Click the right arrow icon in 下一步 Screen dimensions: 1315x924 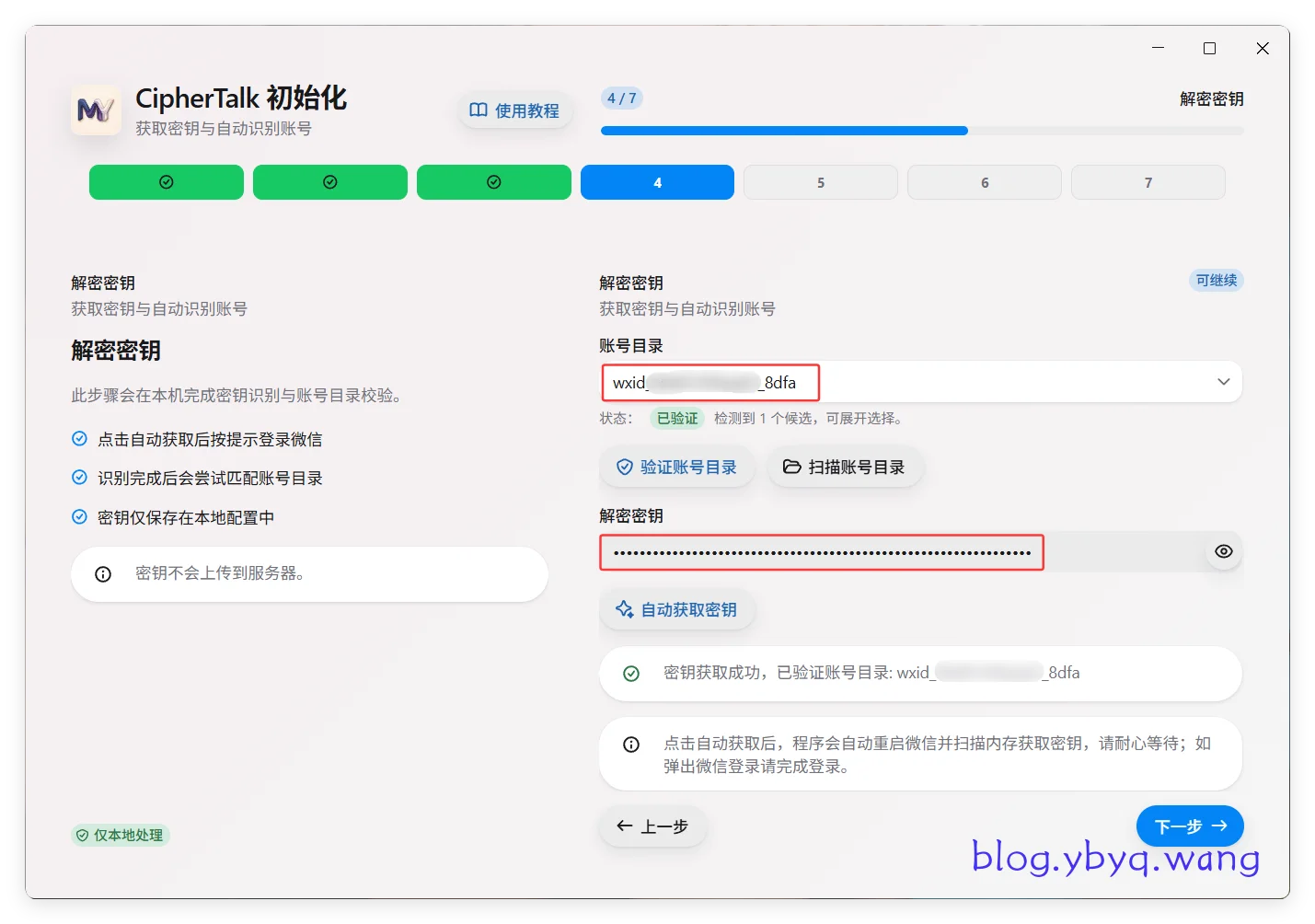coord(1219,826)
